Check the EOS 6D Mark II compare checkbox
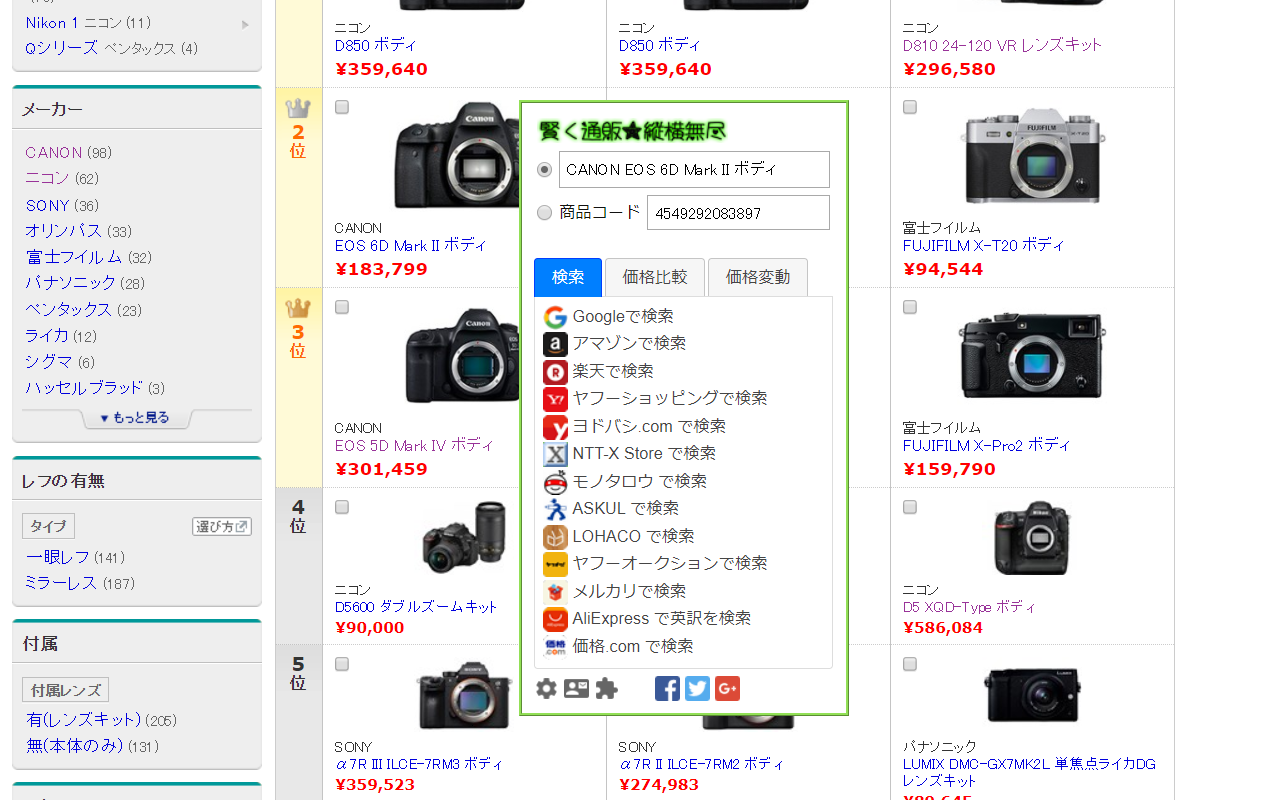This screenshot has width=1280, height=800. click(x=342, y=107)
